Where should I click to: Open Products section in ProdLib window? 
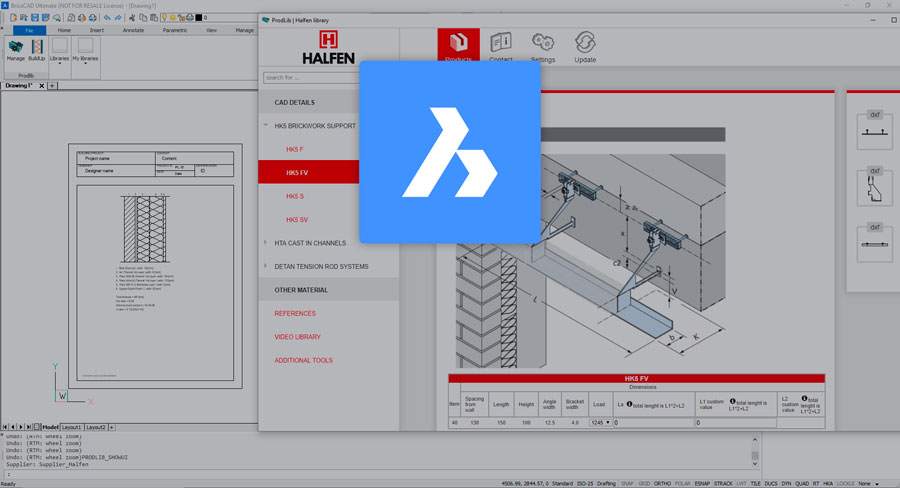click(x=458, y=45)
